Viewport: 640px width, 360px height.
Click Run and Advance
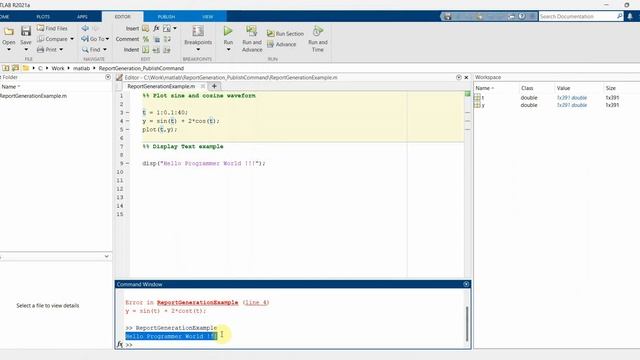click(252, 39)
